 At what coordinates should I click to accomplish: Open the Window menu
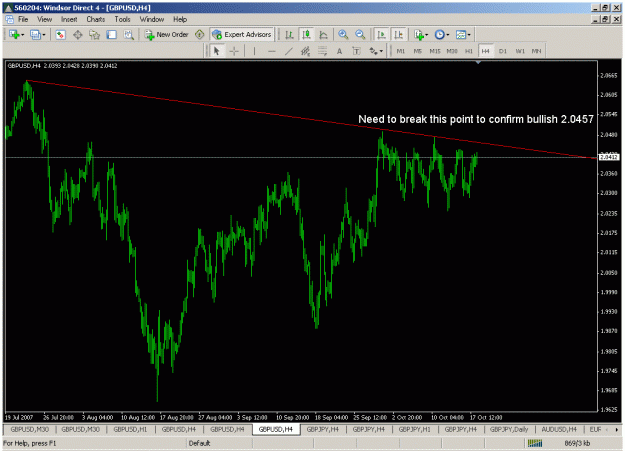coord(151,19)
